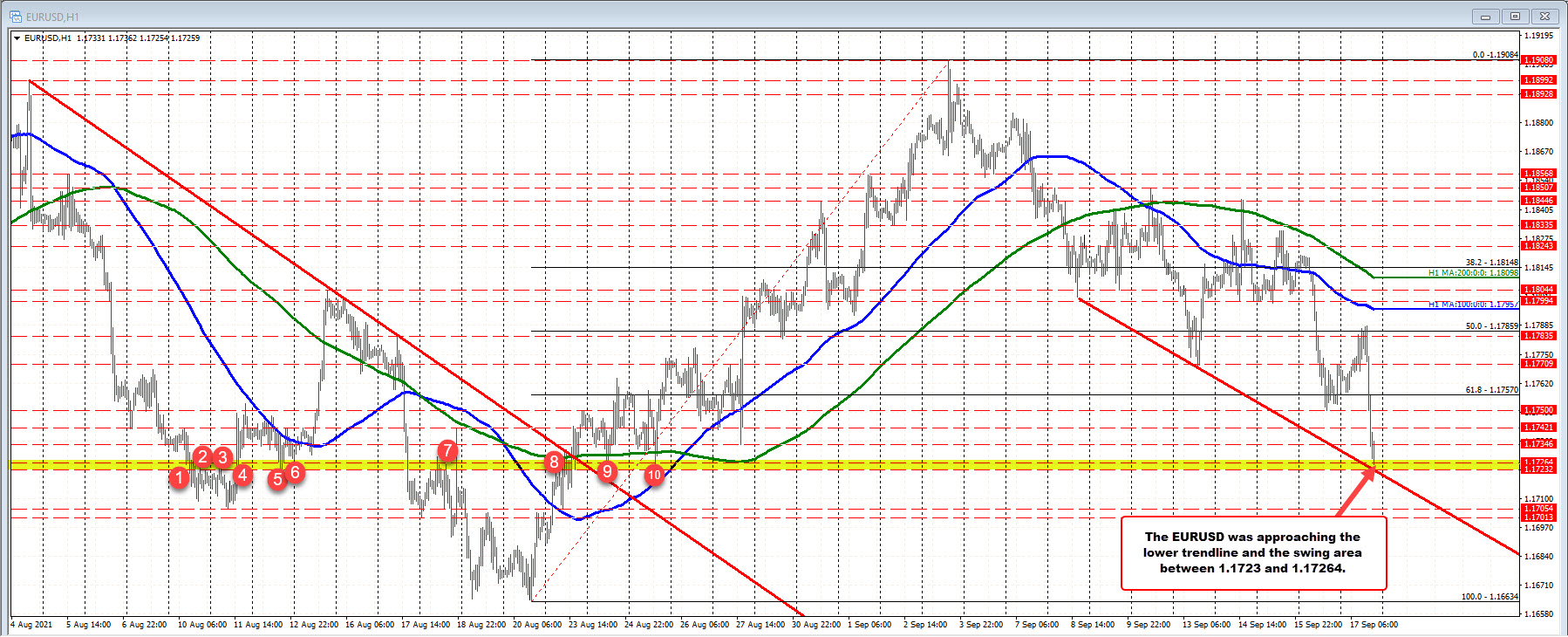Select the 50.0 - 1.17859 Fibonacci label
The image size is (1568, 637).
tap(1491, 326)
